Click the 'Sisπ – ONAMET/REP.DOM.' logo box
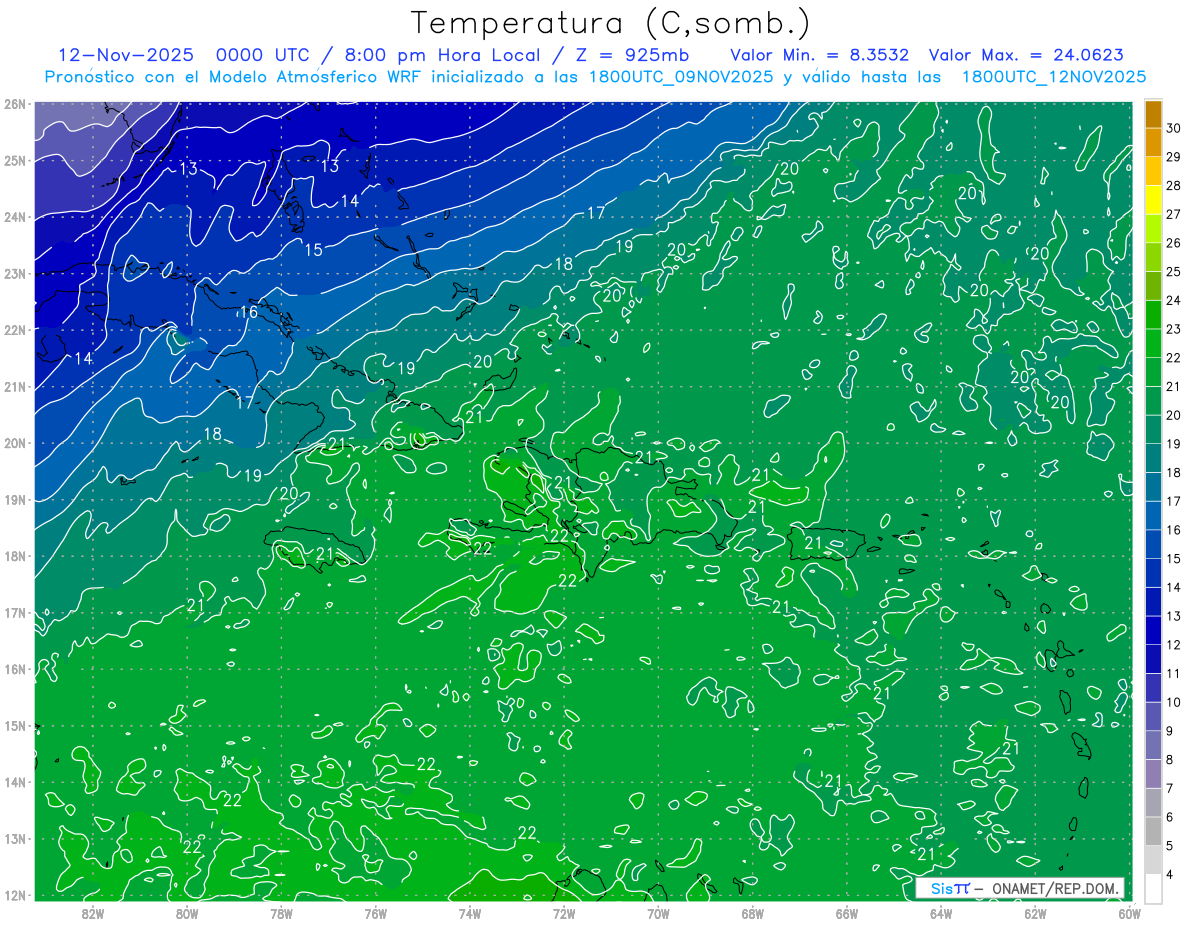 1020,888
